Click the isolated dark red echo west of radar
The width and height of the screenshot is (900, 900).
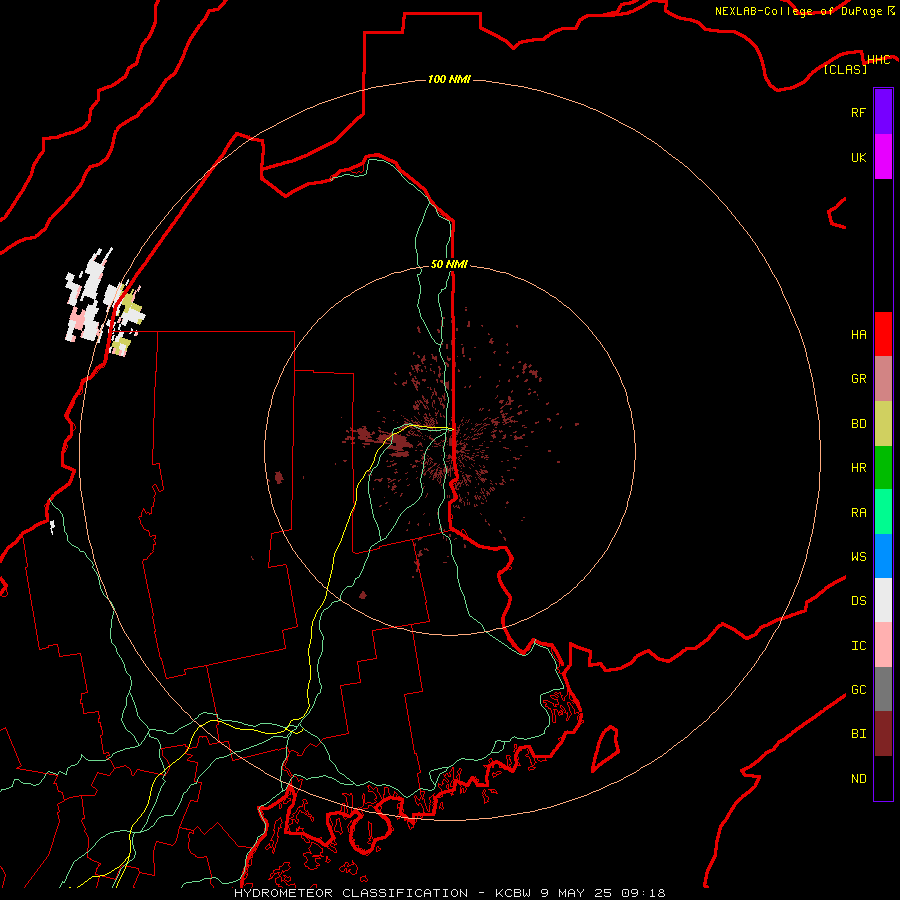point(279,477)
